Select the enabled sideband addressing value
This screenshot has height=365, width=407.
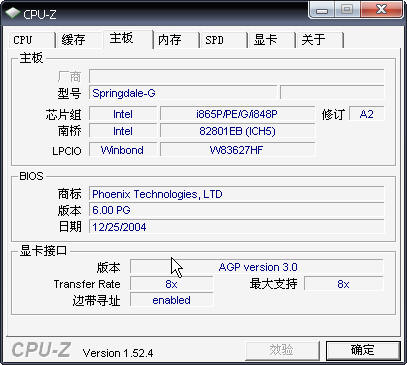pos(171,300)
